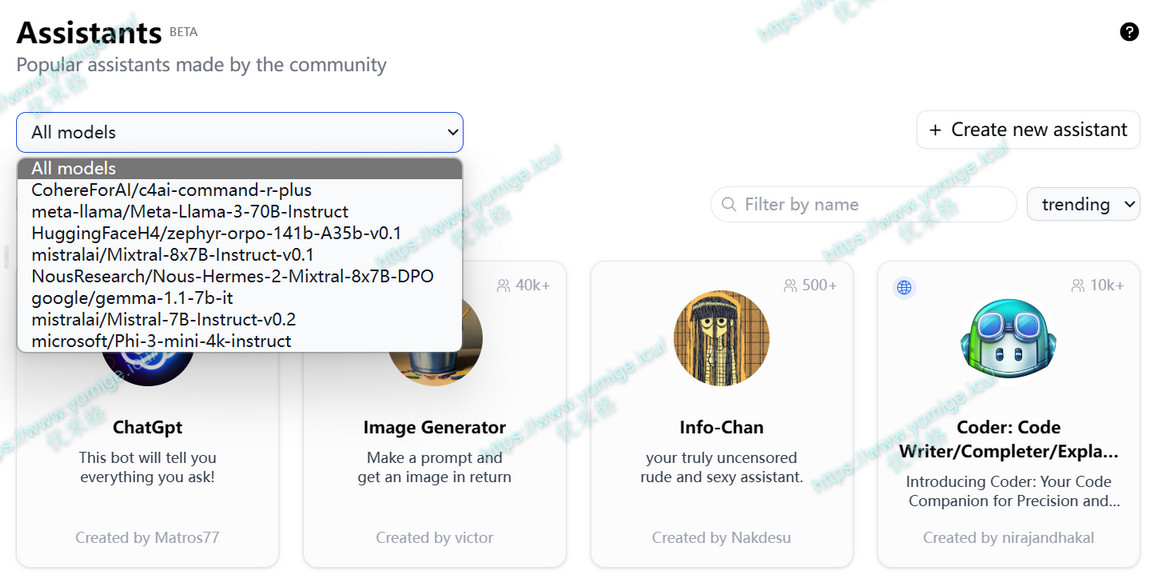Click the Filter by name input field
The width and height of the screenshot is (1150, 583).
tap(870, 204)
